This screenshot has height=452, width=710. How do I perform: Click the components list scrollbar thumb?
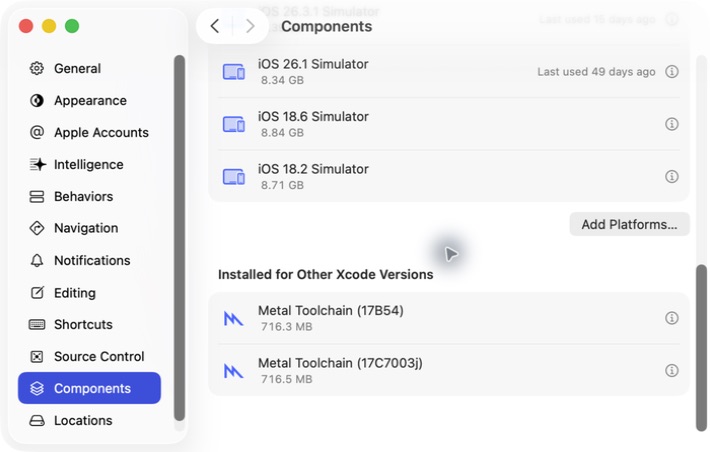701,348
